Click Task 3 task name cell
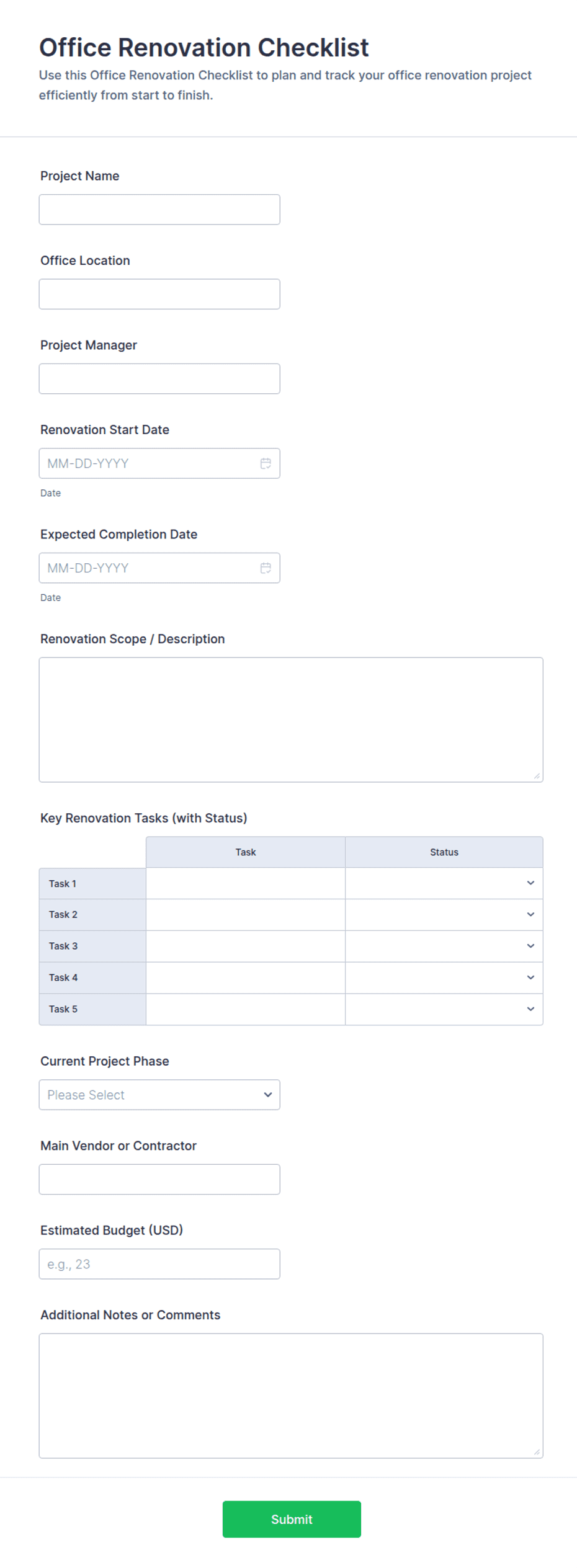Screen dimensions: 577x1568 [x=246, y=947]
